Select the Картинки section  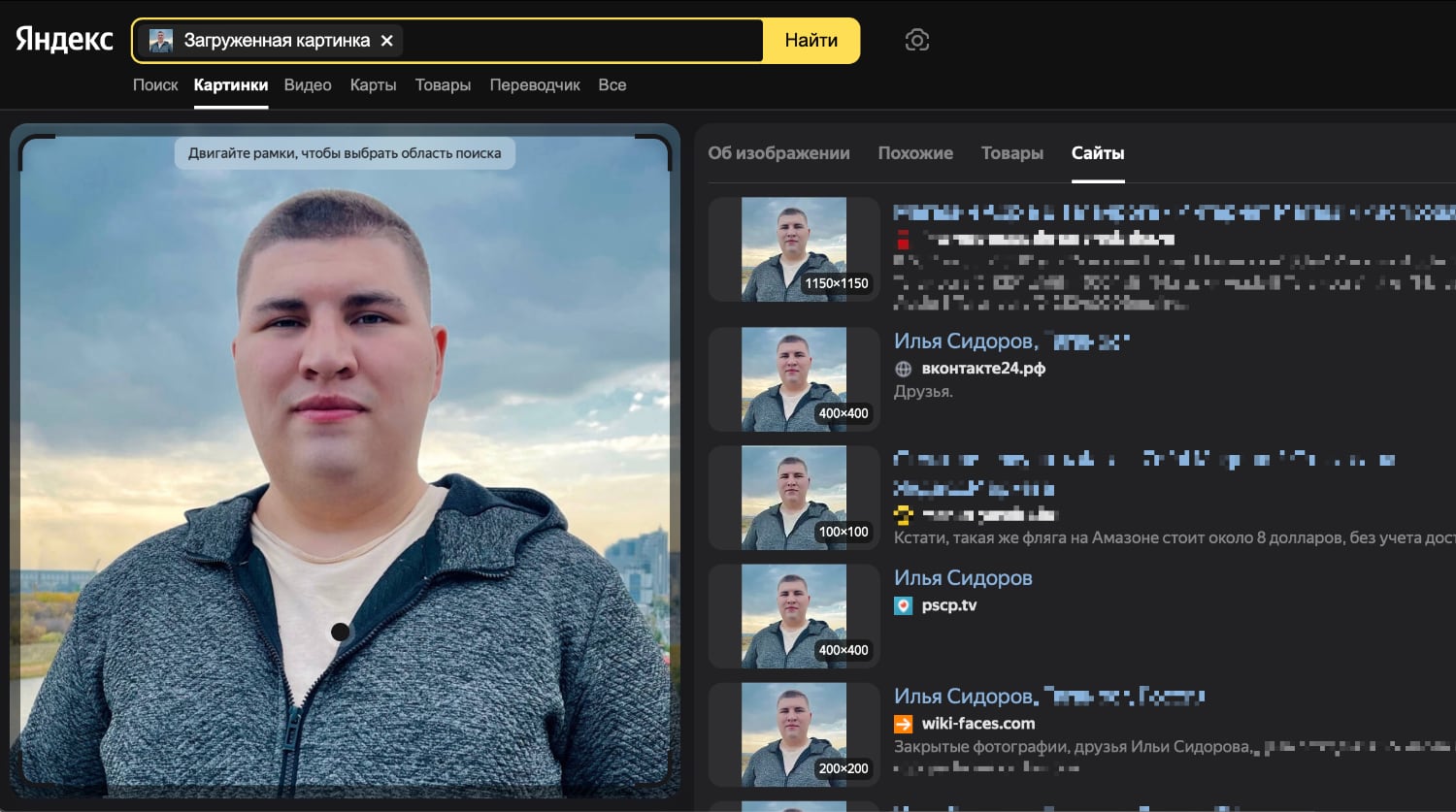click(x=231, y=85)
